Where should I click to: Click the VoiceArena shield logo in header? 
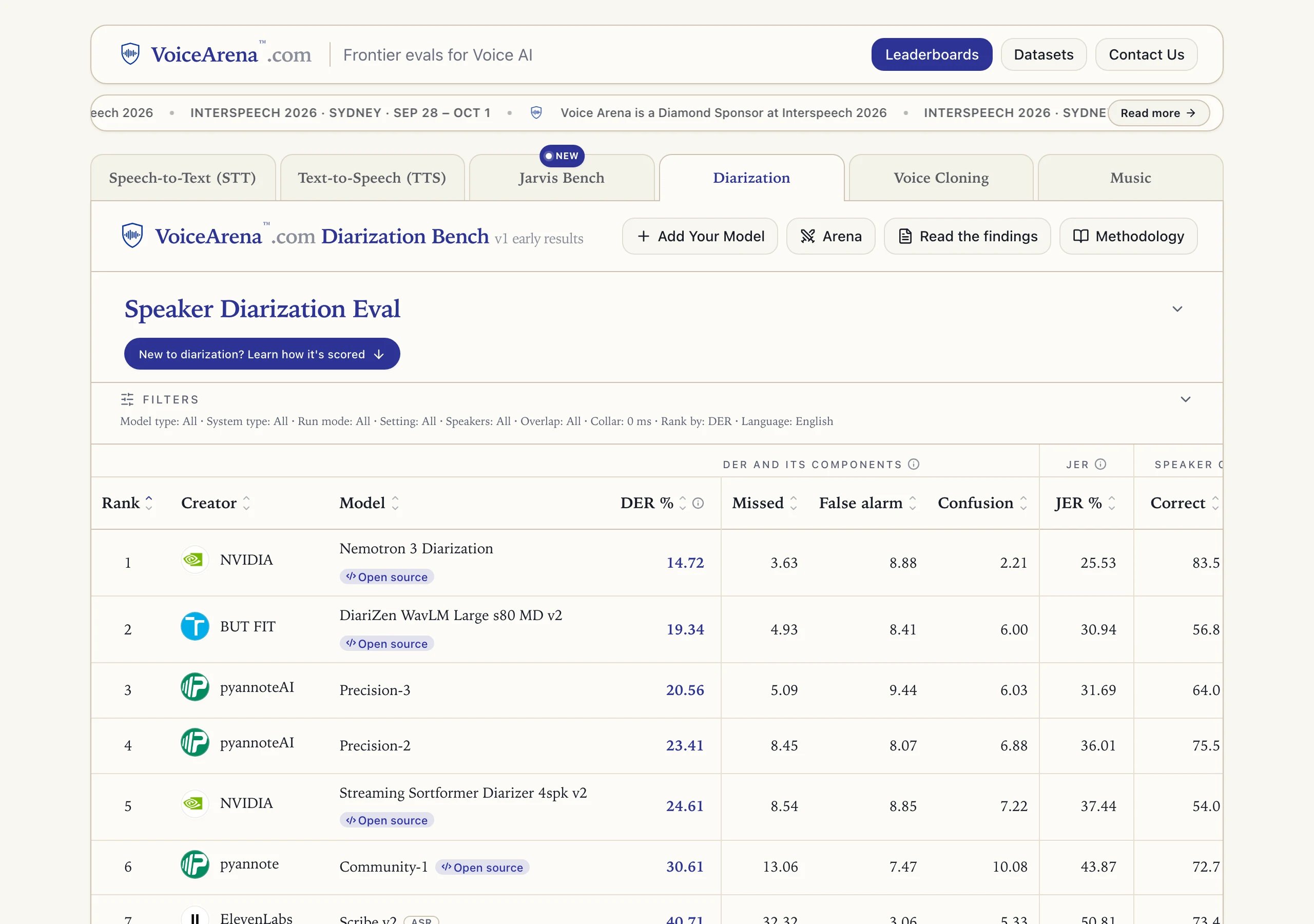130,54
